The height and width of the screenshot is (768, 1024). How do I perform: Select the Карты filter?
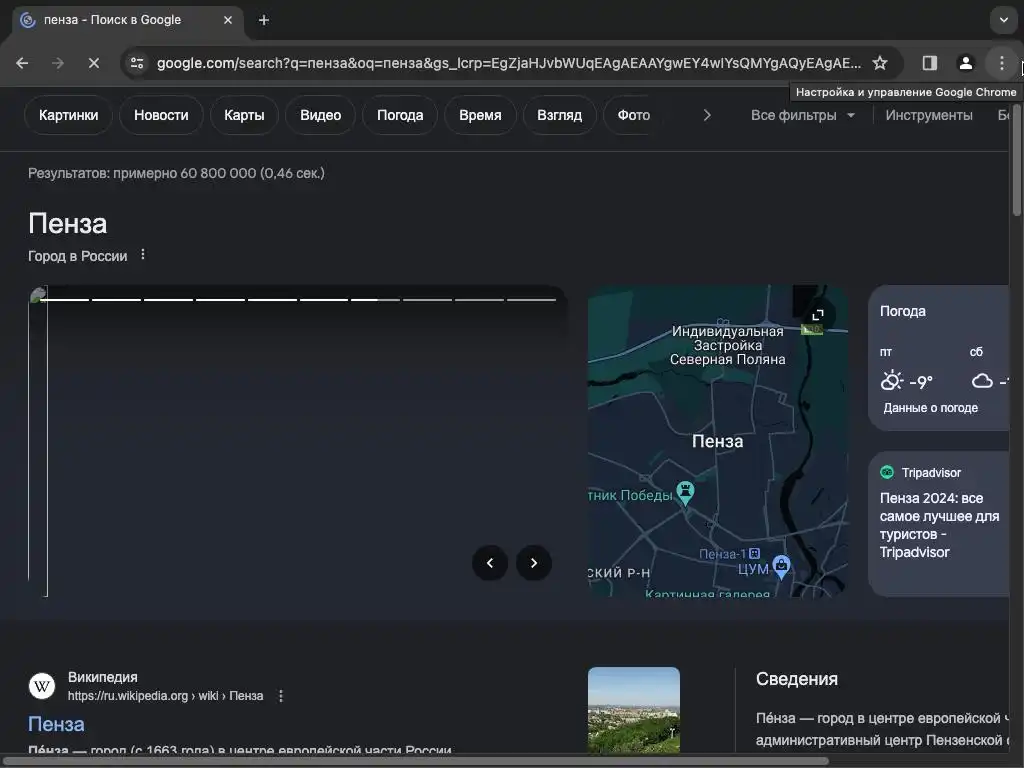[x=244, y=115]
